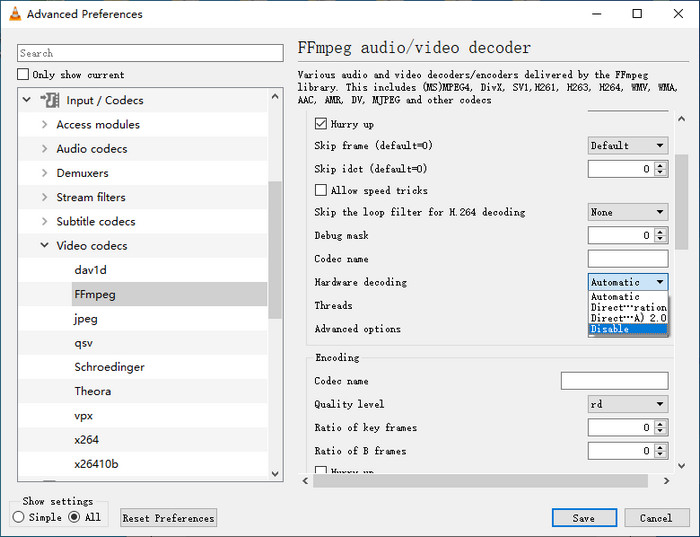Click the tree panel vertical scrollbar thumb
The width and height of the screenshot is (700, 537).
click(275, 250)
